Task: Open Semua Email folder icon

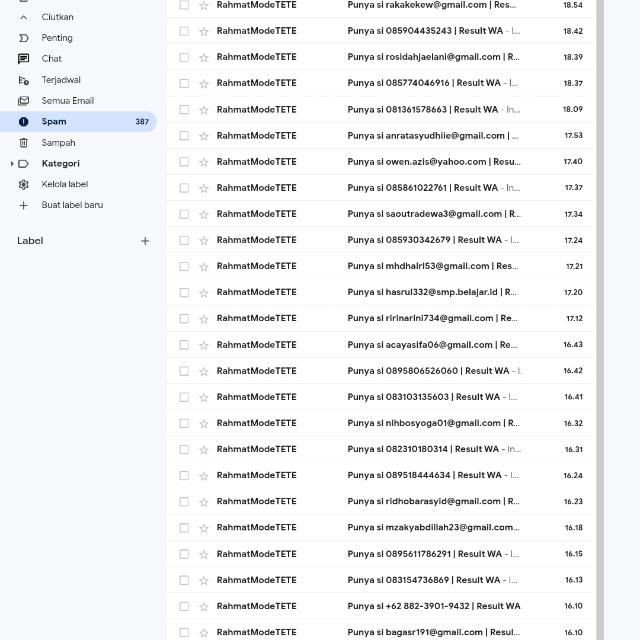Action: pyautogui.click(x=24, y=101)
